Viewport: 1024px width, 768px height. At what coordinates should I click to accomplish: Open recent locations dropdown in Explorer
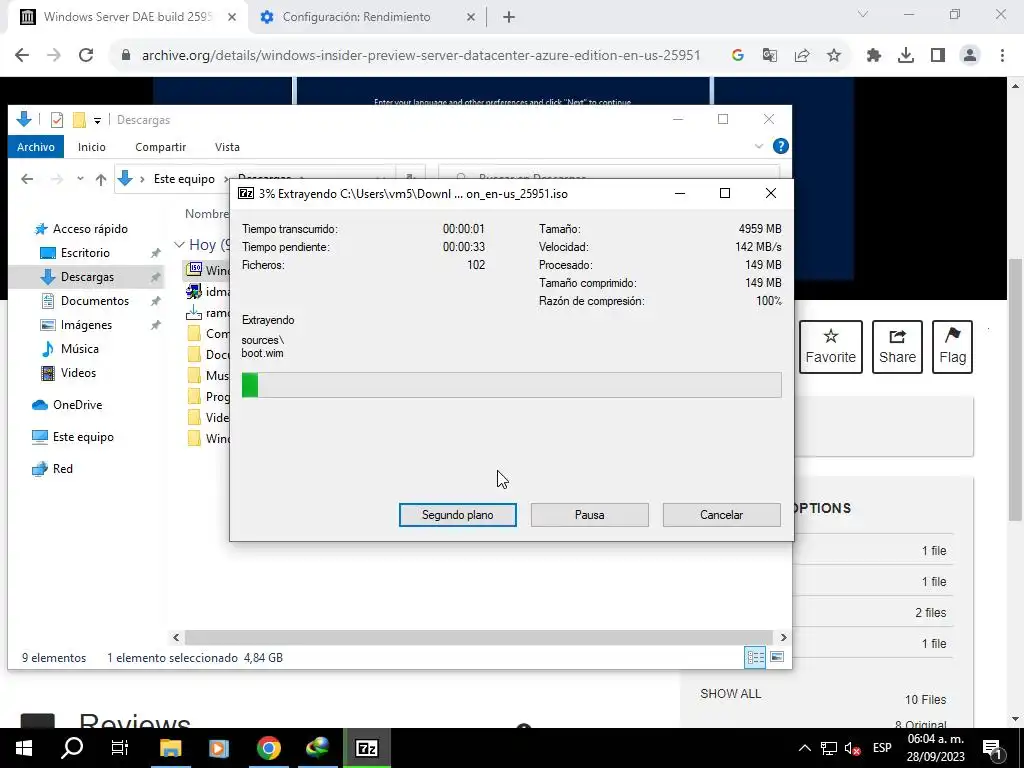pyautogui.click(x=80, y=179)
